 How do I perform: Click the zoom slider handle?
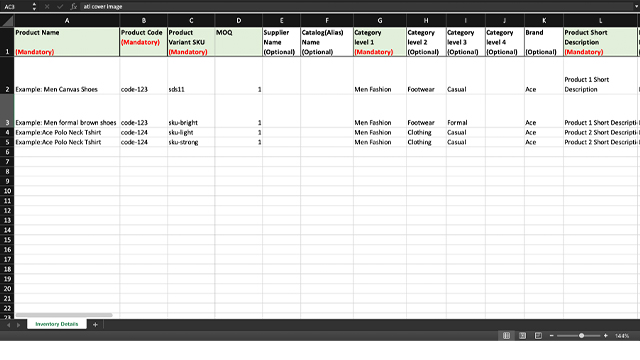tap(581, 336)
